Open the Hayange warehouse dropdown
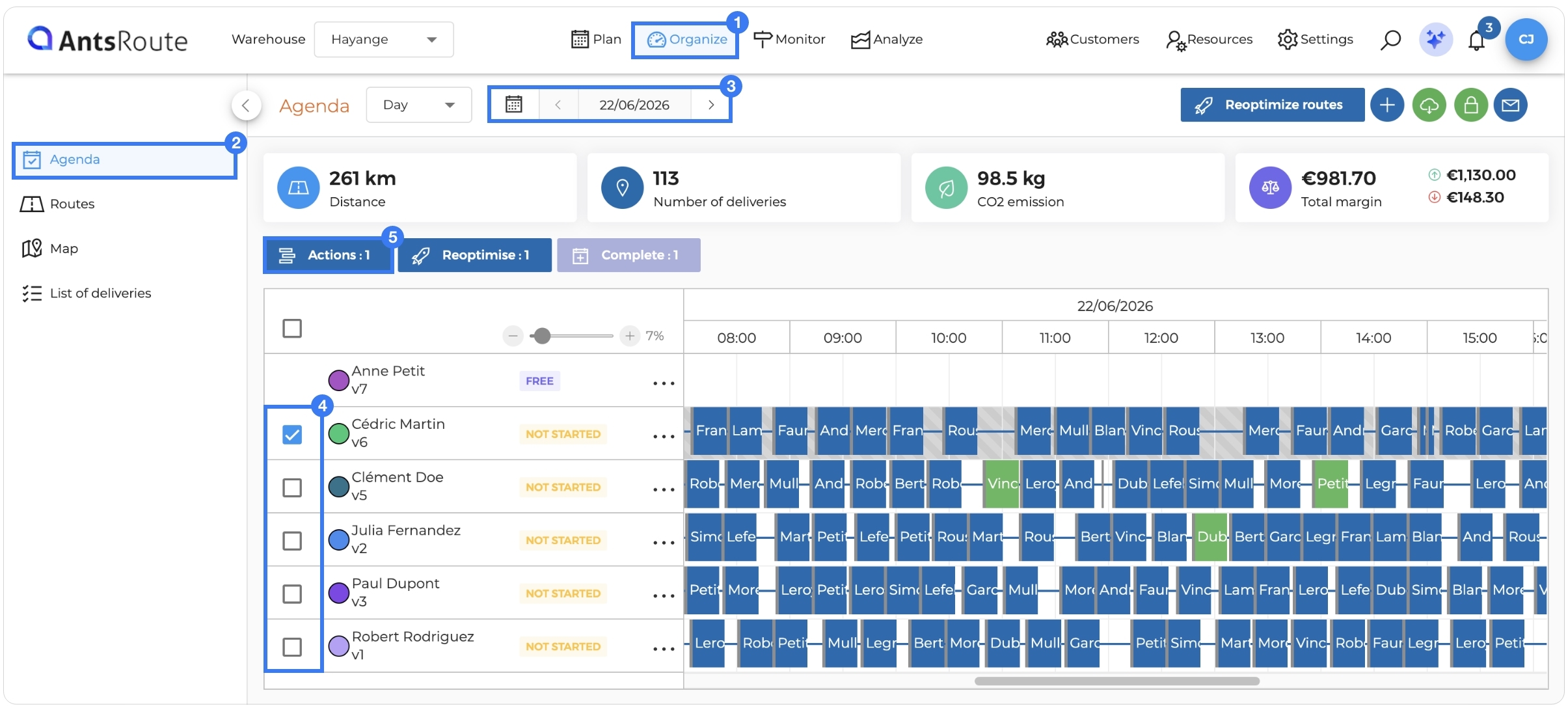1568x710 pixels. pyautogui.click(x=384, y=40)
